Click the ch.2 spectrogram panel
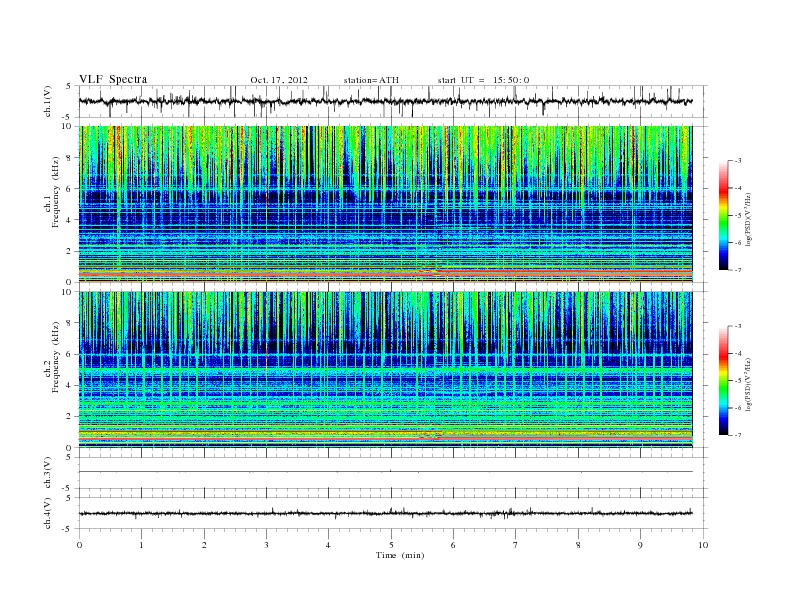Viewport: 792px width, 612px height. click(385, 370)
